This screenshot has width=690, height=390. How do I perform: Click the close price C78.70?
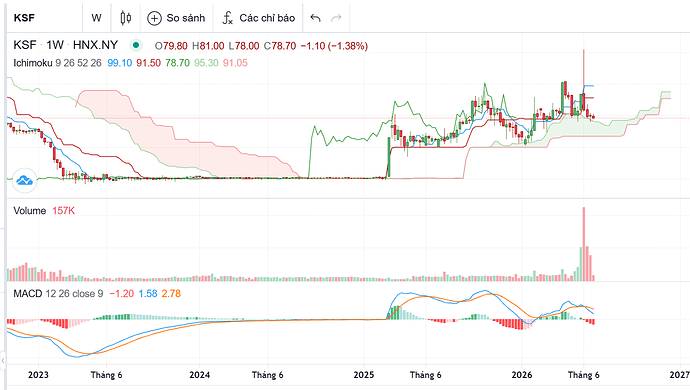coord(280,46)
